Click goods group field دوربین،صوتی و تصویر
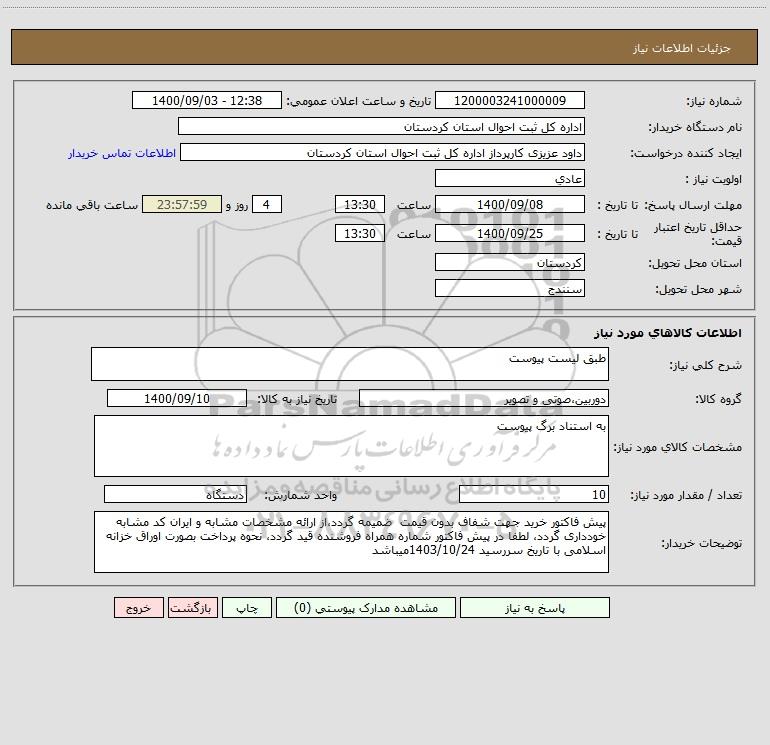 484,398
